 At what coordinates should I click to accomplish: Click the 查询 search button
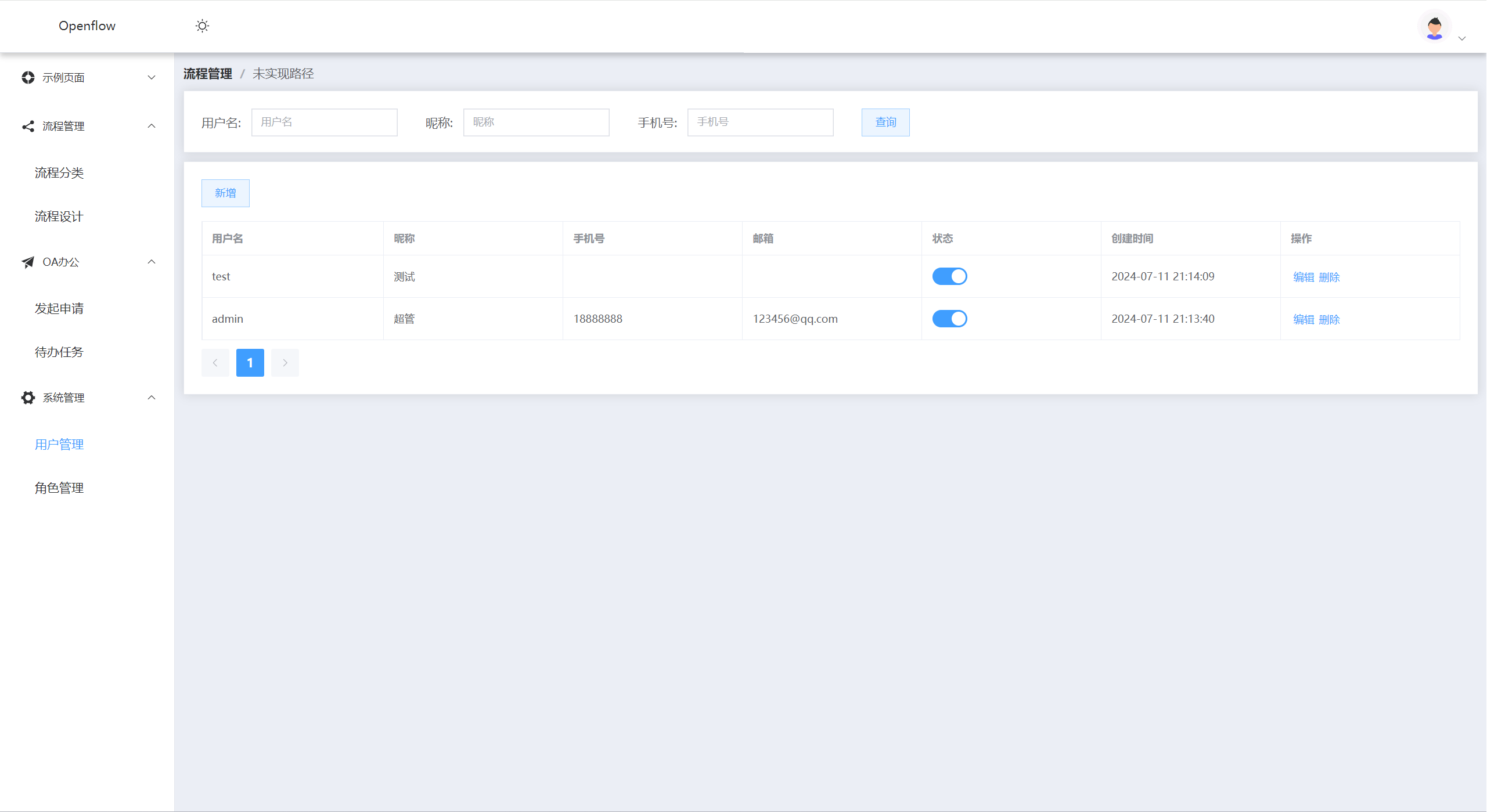(x=885, y=122)
